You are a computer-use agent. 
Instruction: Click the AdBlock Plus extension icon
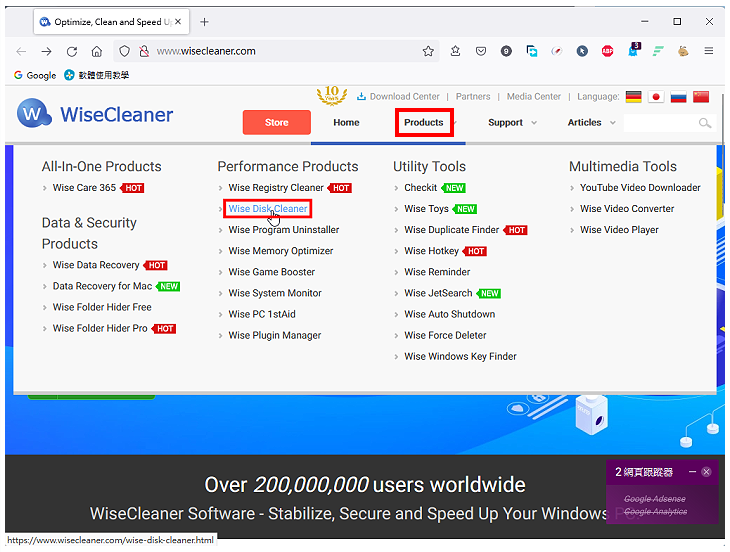[607, 51]
